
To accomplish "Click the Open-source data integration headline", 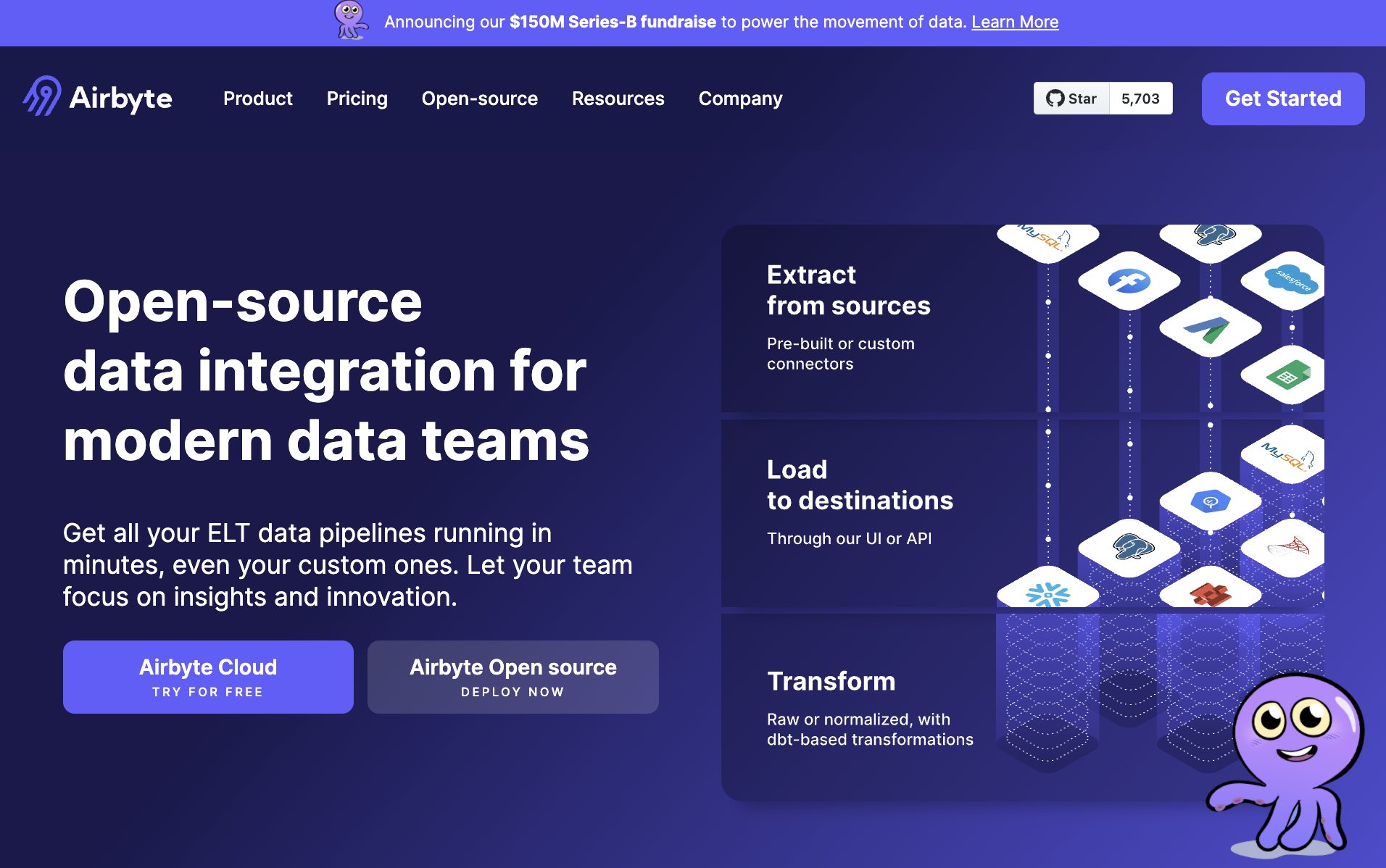I will (326, 370).
